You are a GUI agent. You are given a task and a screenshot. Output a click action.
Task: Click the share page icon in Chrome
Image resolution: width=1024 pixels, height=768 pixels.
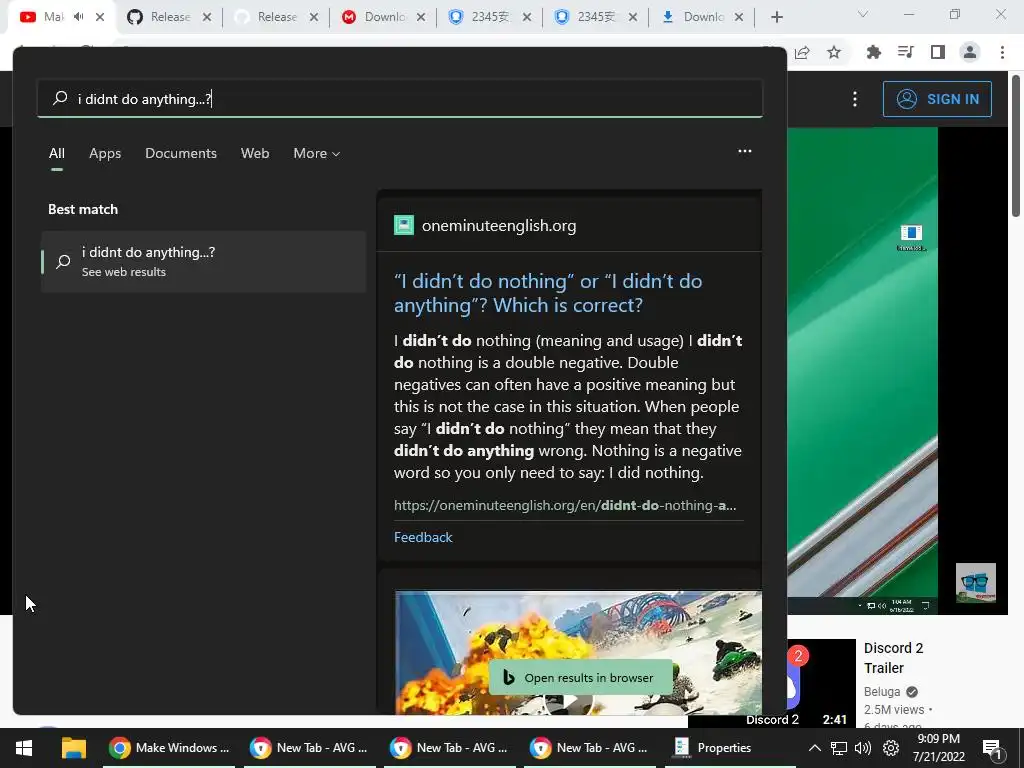803,52
